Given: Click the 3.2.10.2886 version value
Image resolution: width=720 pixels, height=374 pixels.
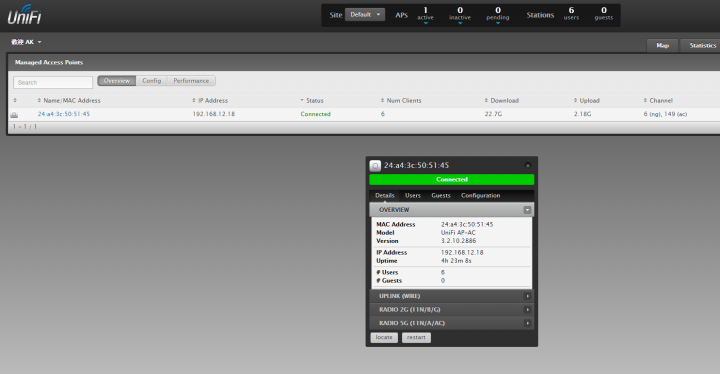Looking at the screenshot, I should [x=458, y=241].
